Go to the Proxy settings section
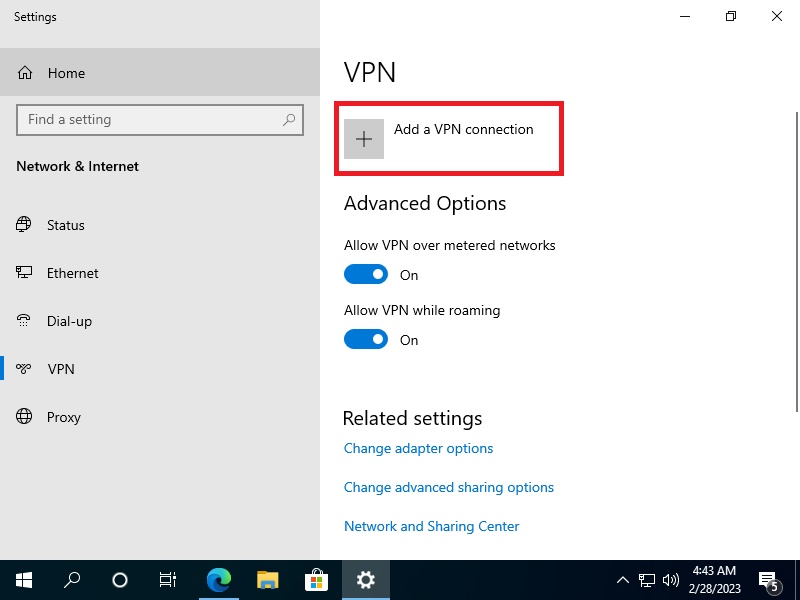The height and width of the screenshot is (600, 800). pos(64,417)
